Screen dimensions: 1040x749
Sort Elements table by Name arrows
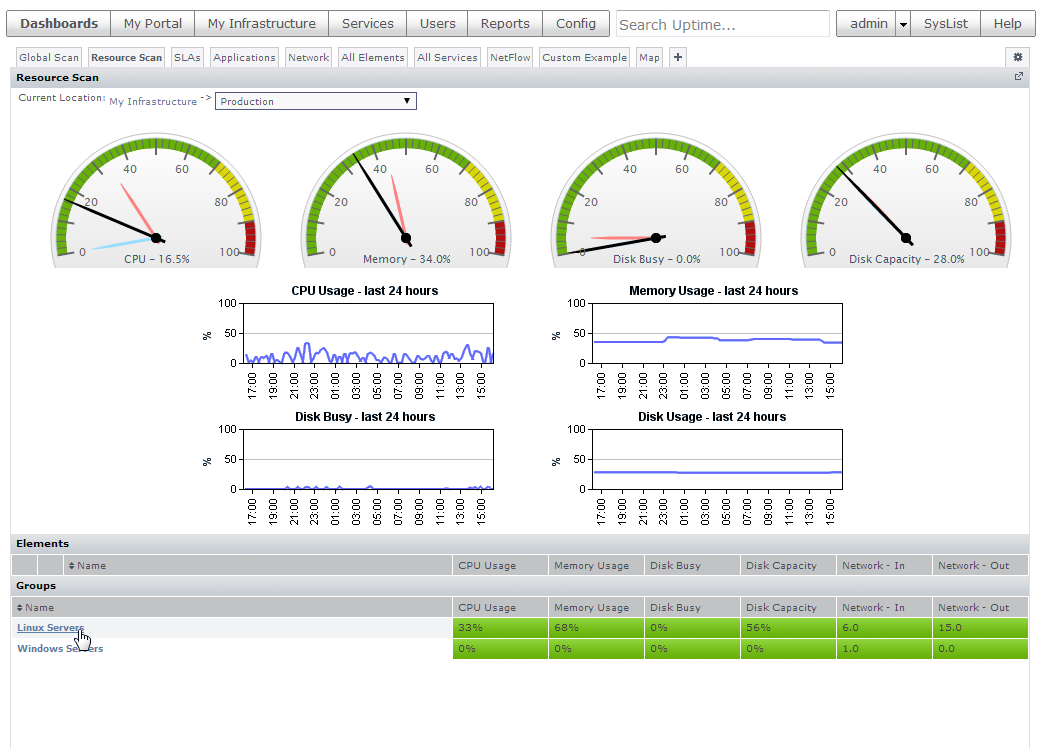pyautogui.click(x=72, y=566)
